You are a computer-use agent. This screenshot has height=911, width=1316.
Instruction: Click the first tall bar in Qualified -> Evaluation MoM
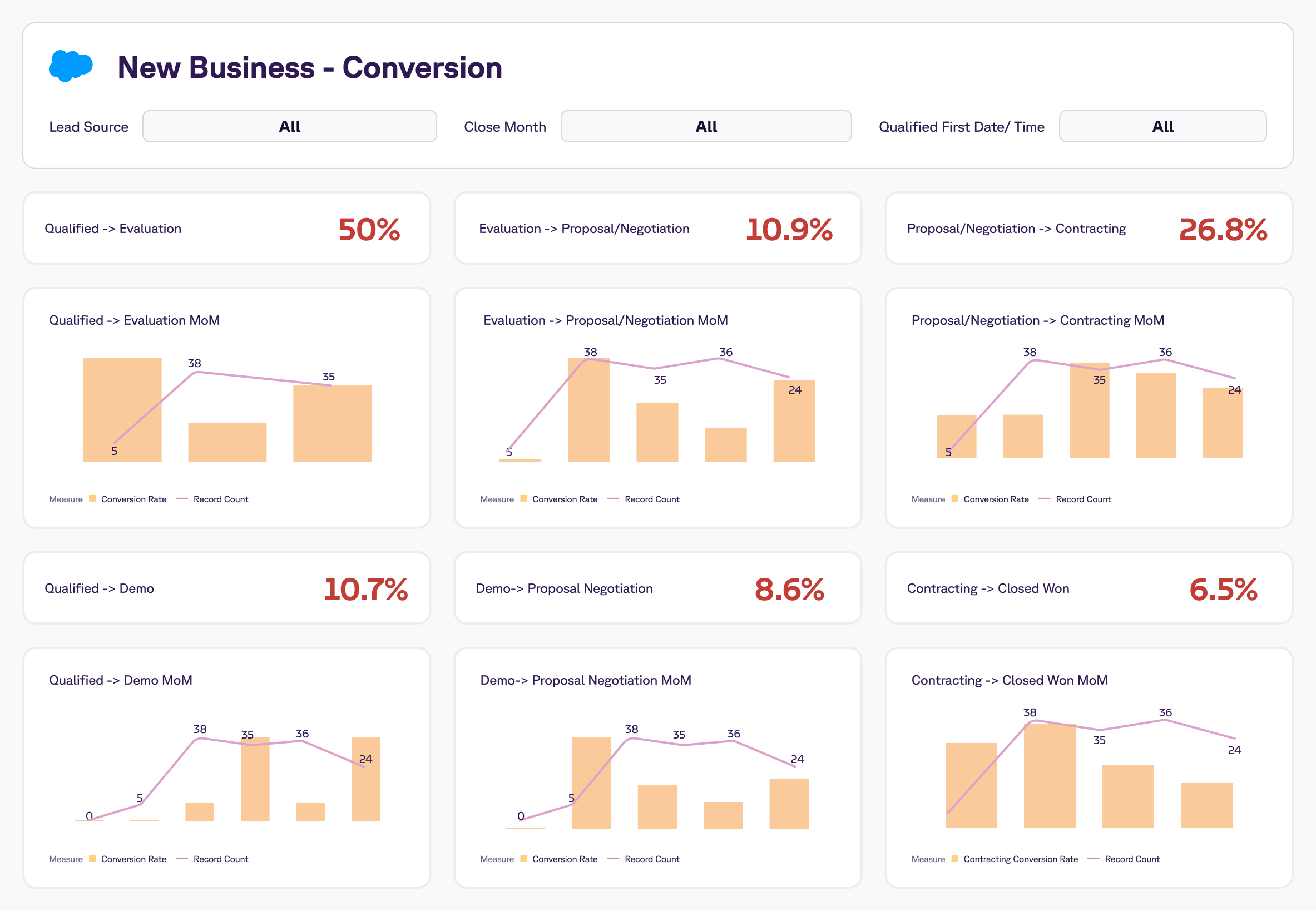tap(122, 409)
